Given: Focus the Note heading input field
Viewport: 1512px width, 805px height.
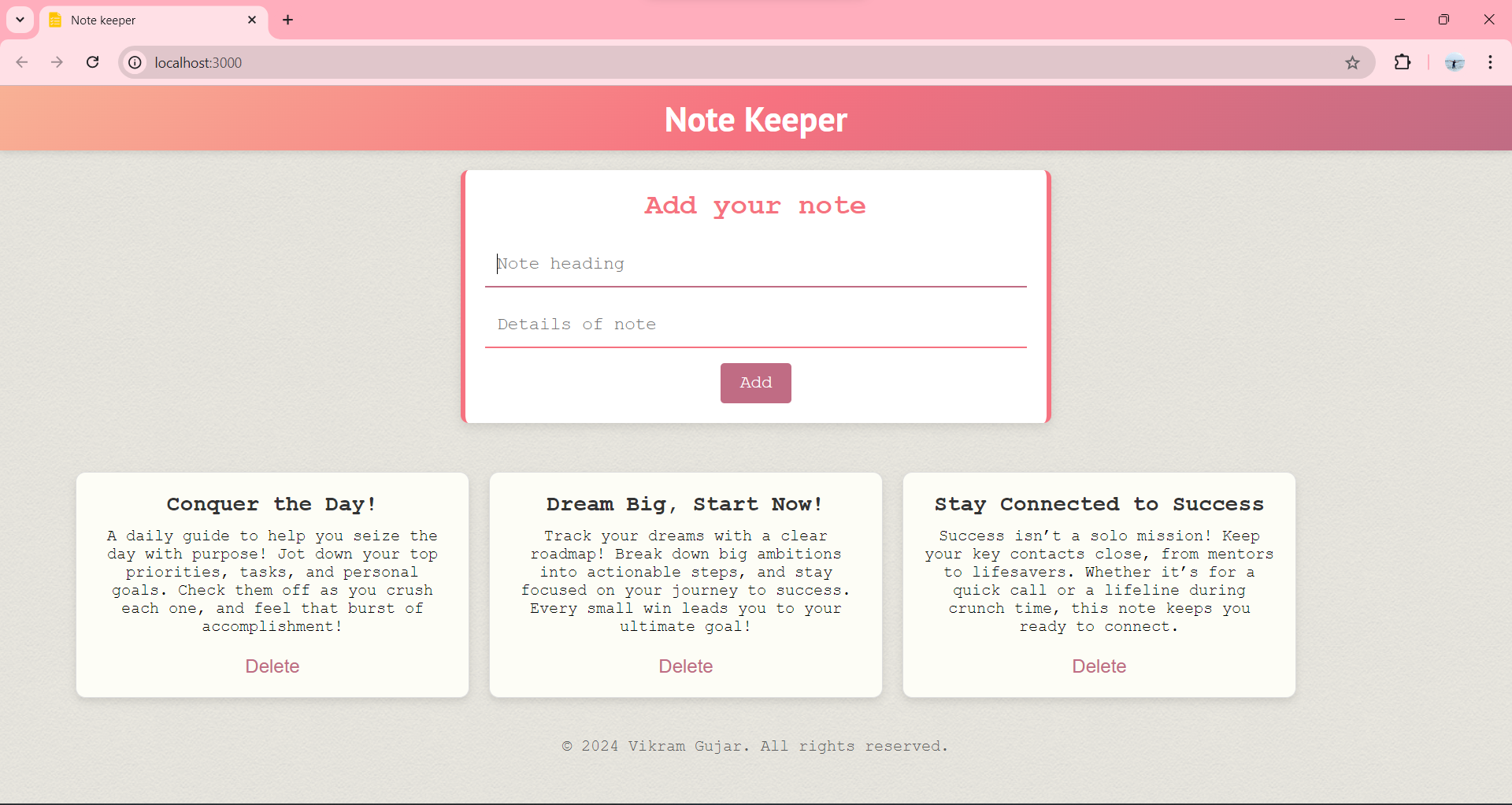Looking at the screenshot, I should coord(755,264).
